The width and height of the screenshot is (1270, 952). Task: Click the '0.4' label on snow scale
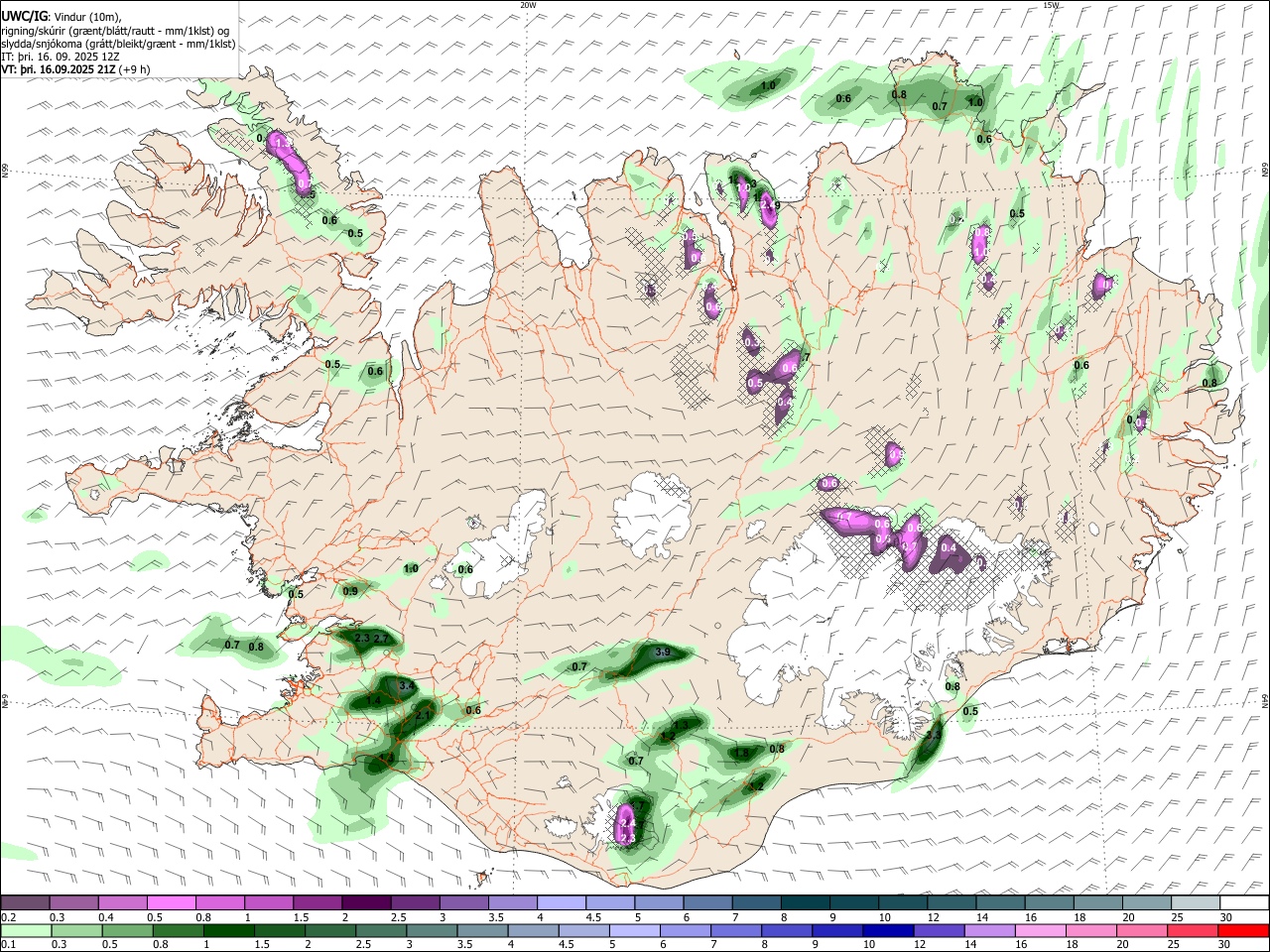[106, 917]
